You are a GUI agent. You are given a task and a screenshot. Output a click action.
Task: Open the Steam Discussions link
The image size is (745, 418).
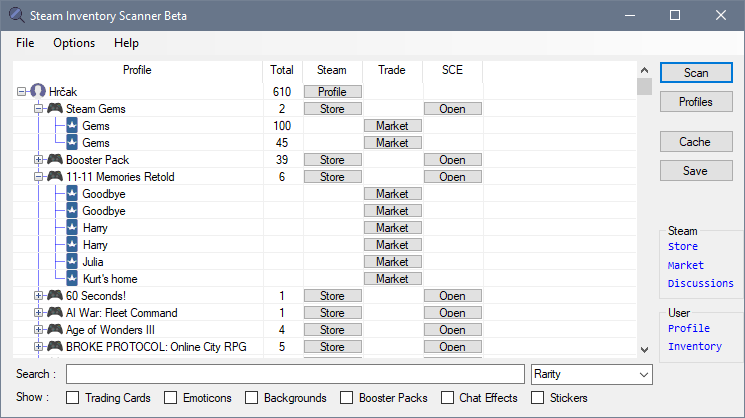[x=700, y=284]
